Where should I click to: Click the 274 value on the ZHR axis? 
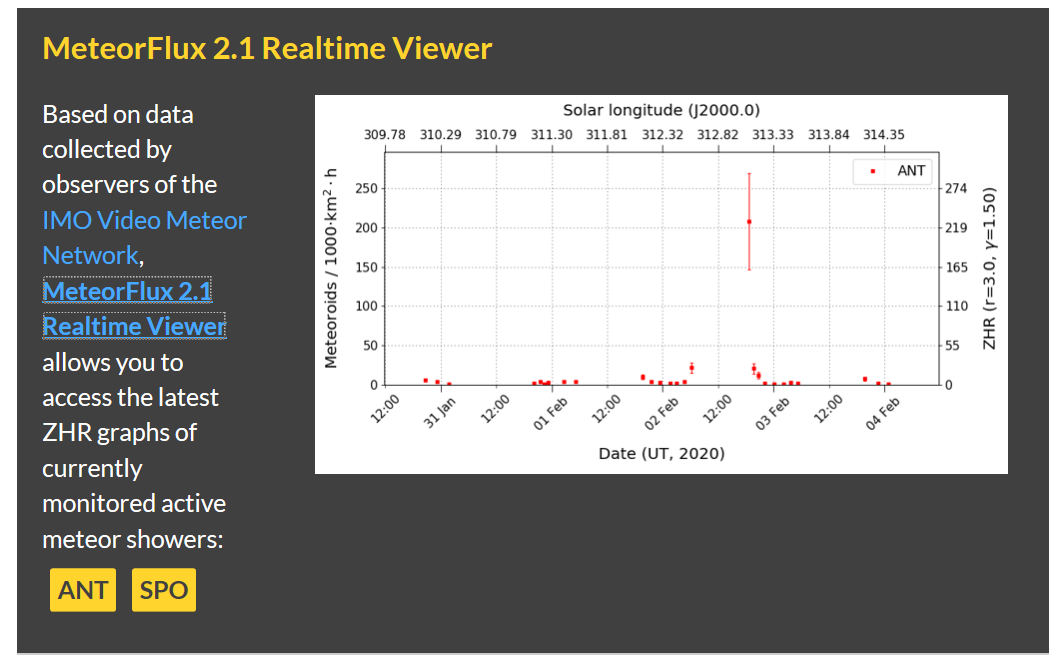(956, 188)
